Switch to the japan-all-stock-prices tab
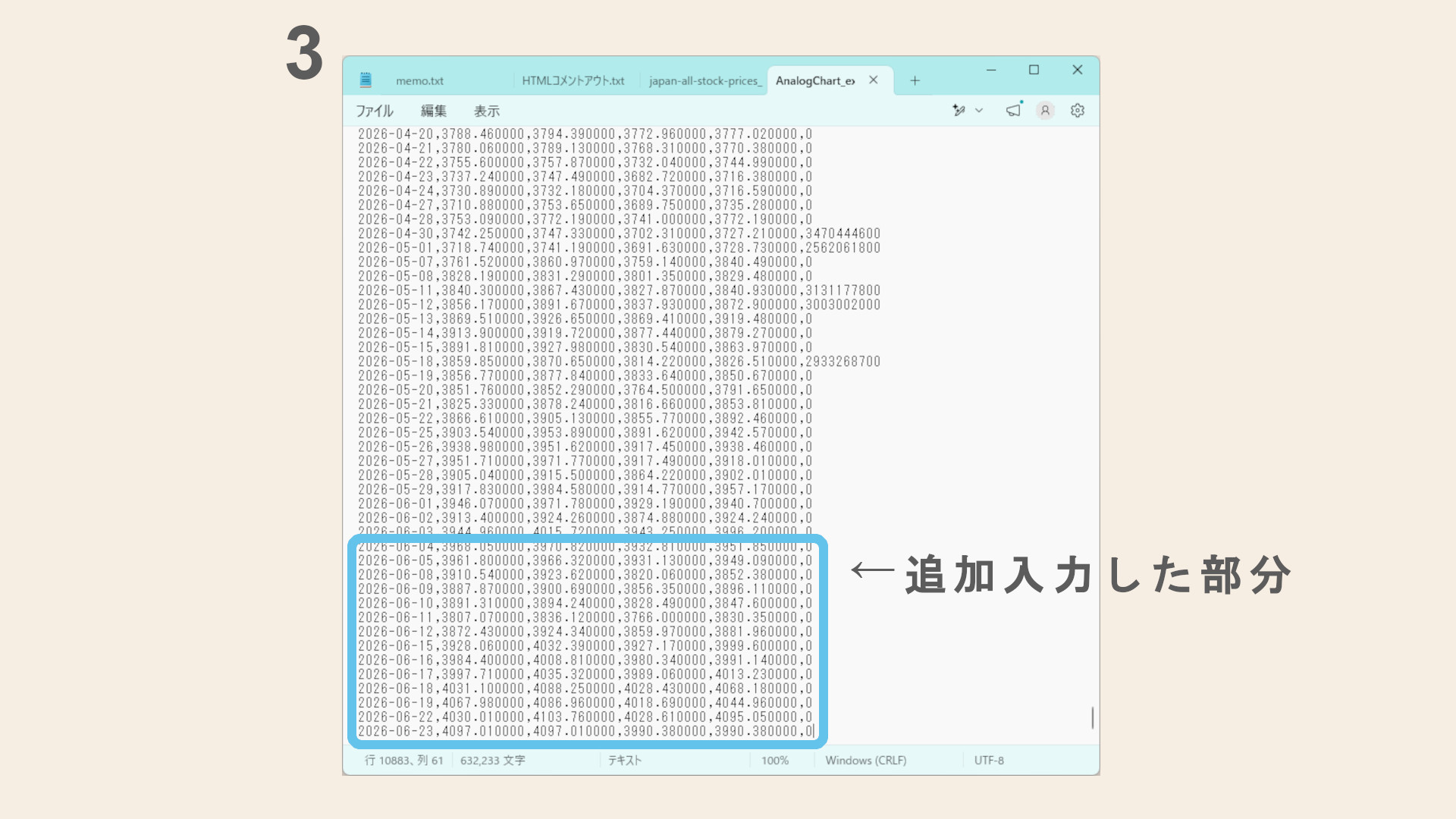 [704, 80]
